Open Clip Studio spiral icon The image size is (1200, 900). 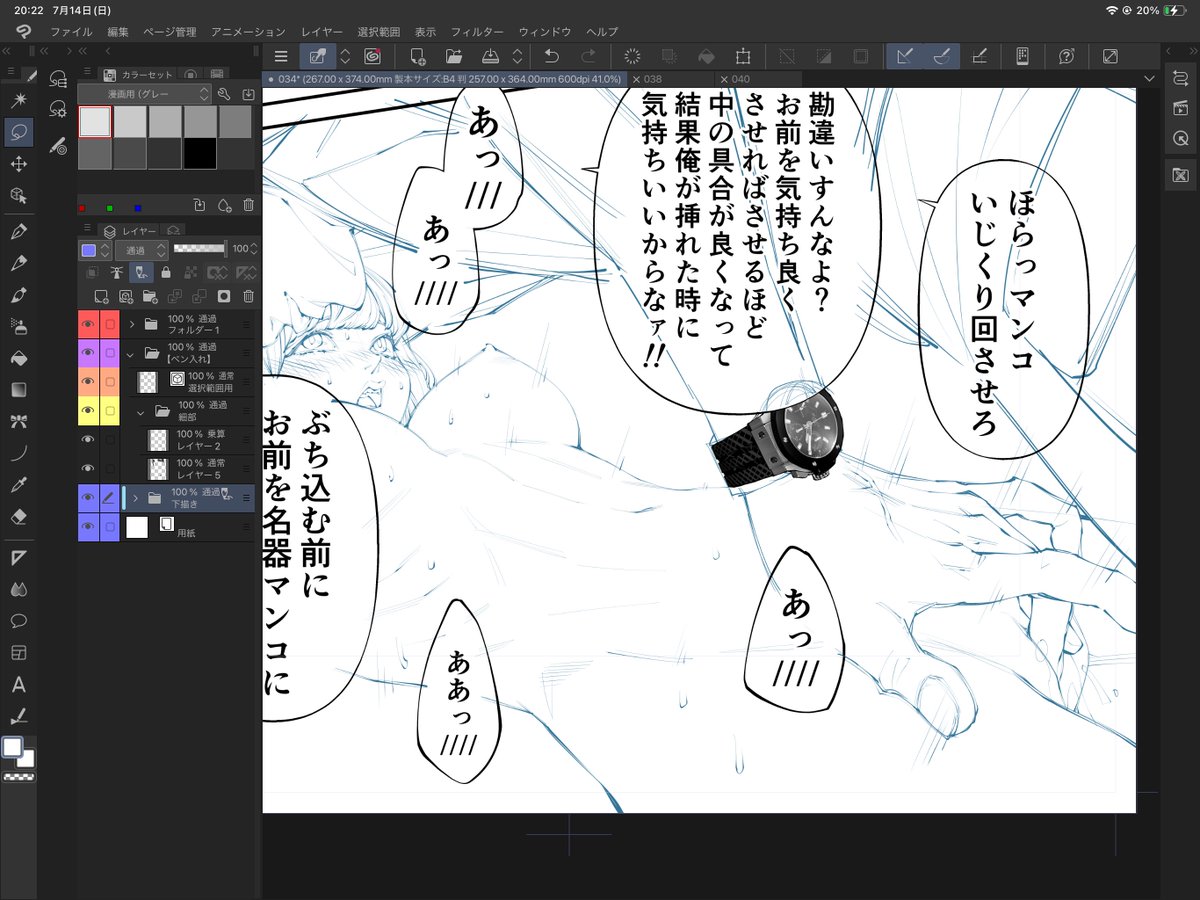tap(373, 56)
